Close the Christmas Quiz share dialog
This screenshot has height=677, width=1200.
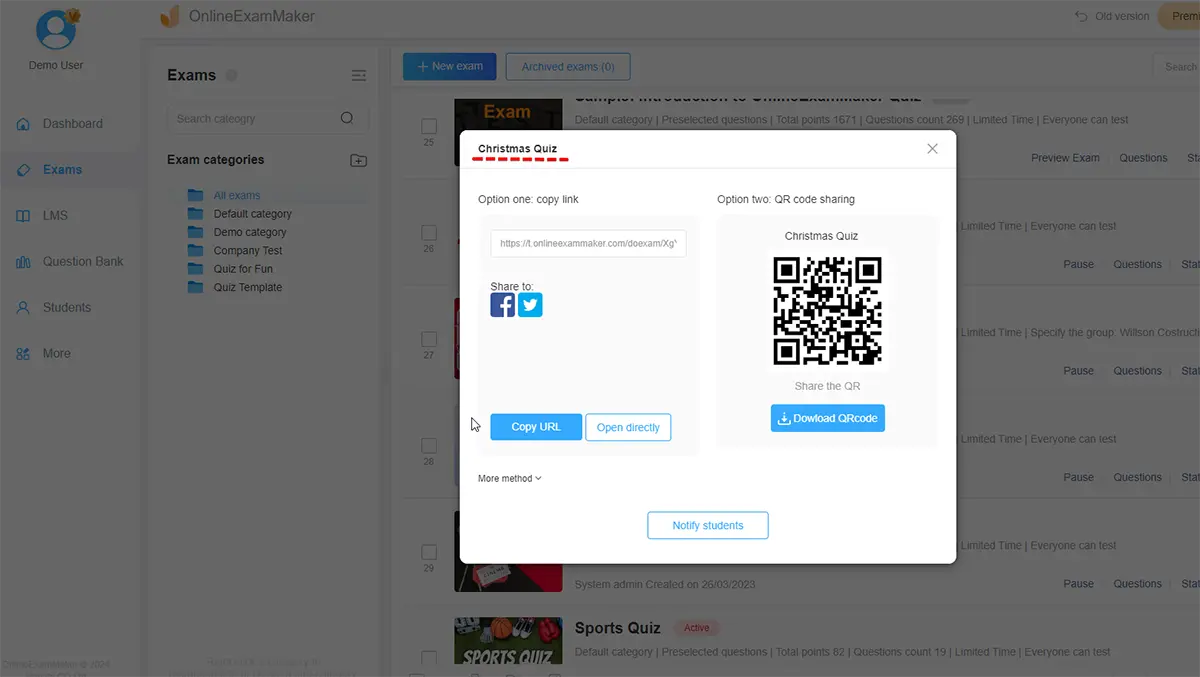pos(932,149)
